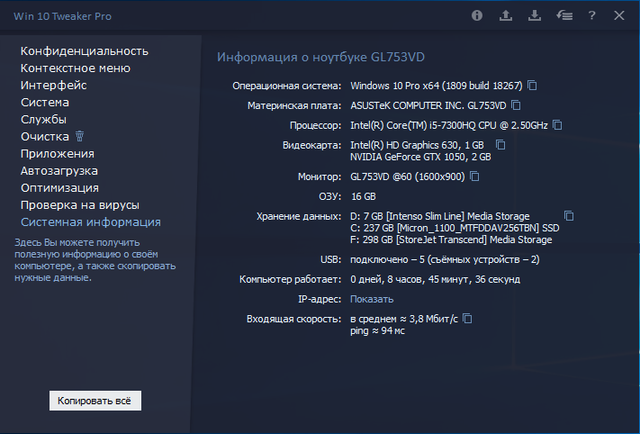
Task: Copy the video card info
Action: [500, 145]
